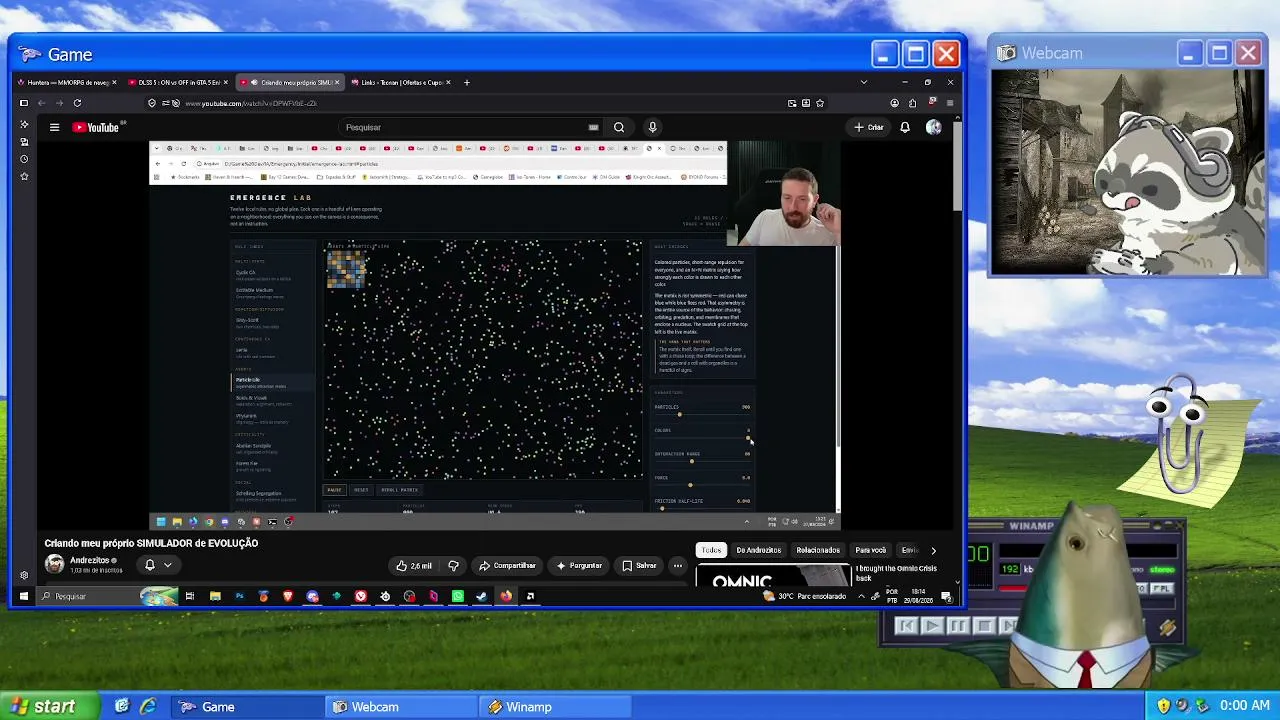Show more filter chips with right arrow

[x=933, y=550]
